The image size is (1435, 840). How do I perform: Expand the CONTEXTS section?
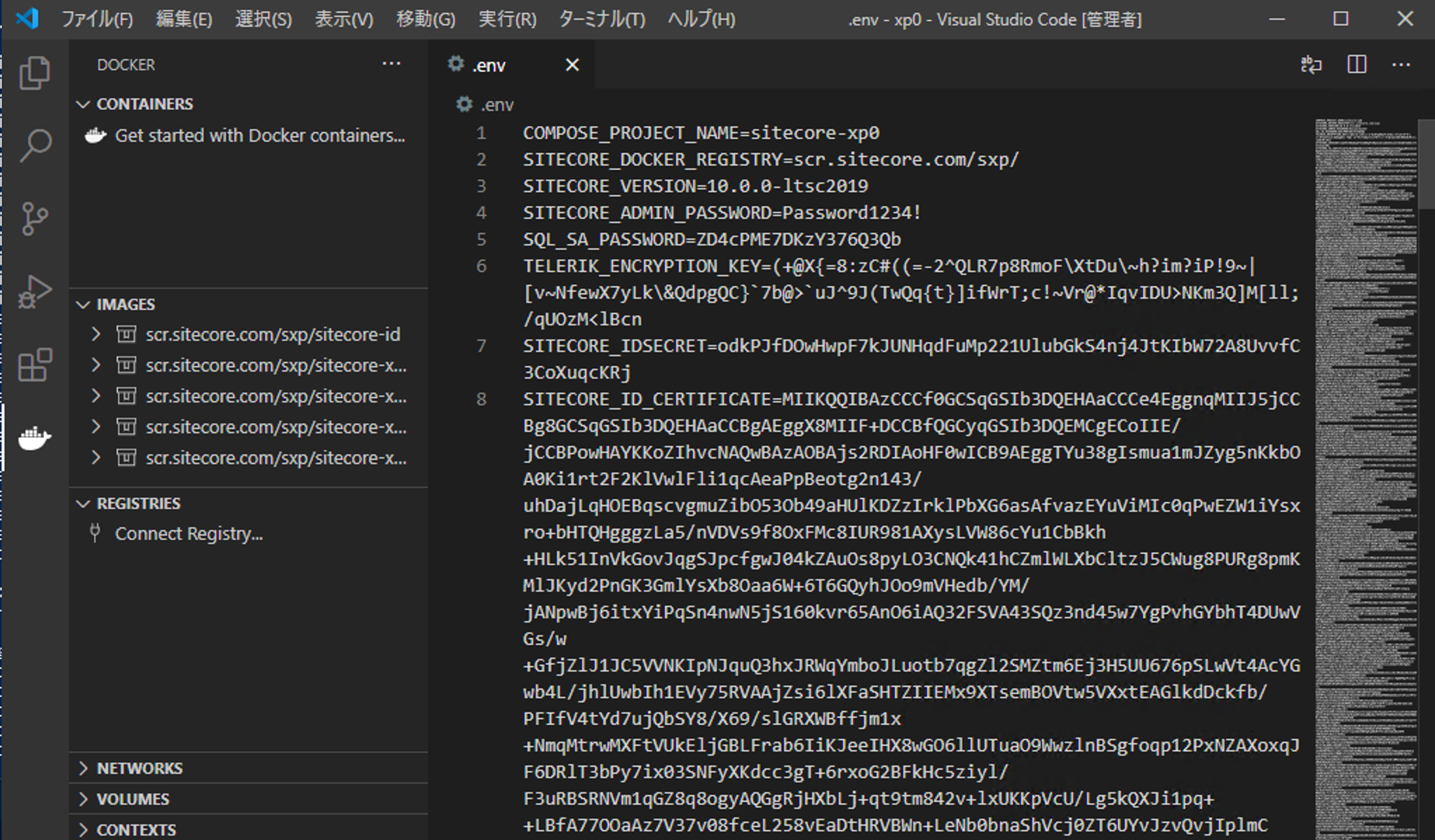83,829
